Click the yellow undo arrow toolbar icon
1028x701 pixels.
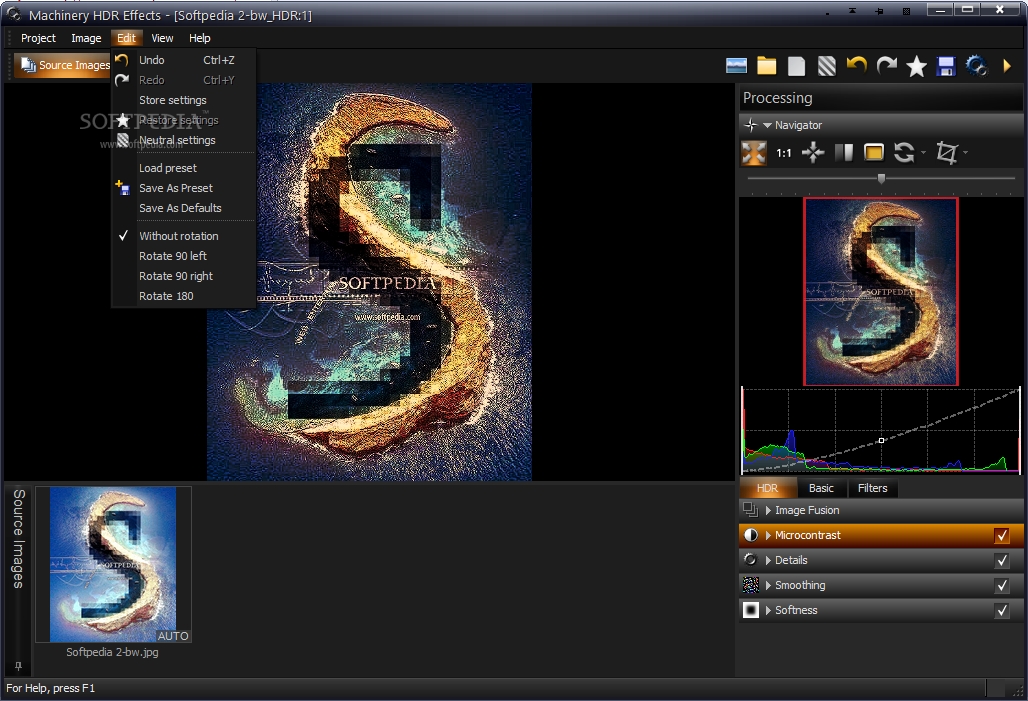[856, 66]
